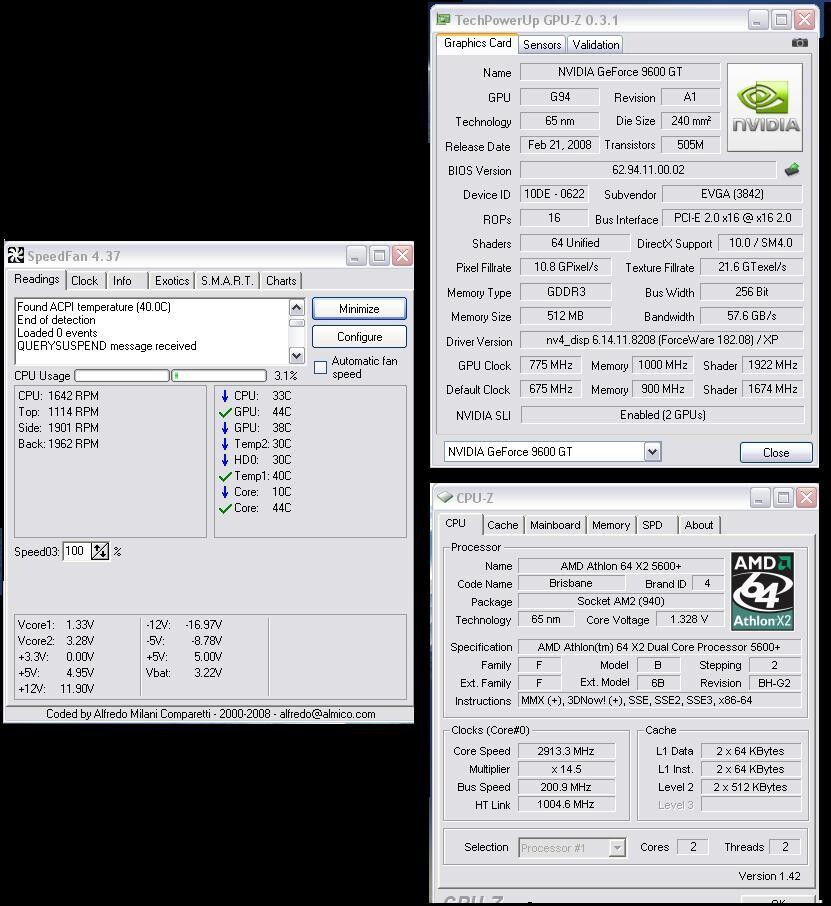The image size is (831, 906).
Task: Switch to the Sensors tab in GPU-Z
Action: [541, 44]
